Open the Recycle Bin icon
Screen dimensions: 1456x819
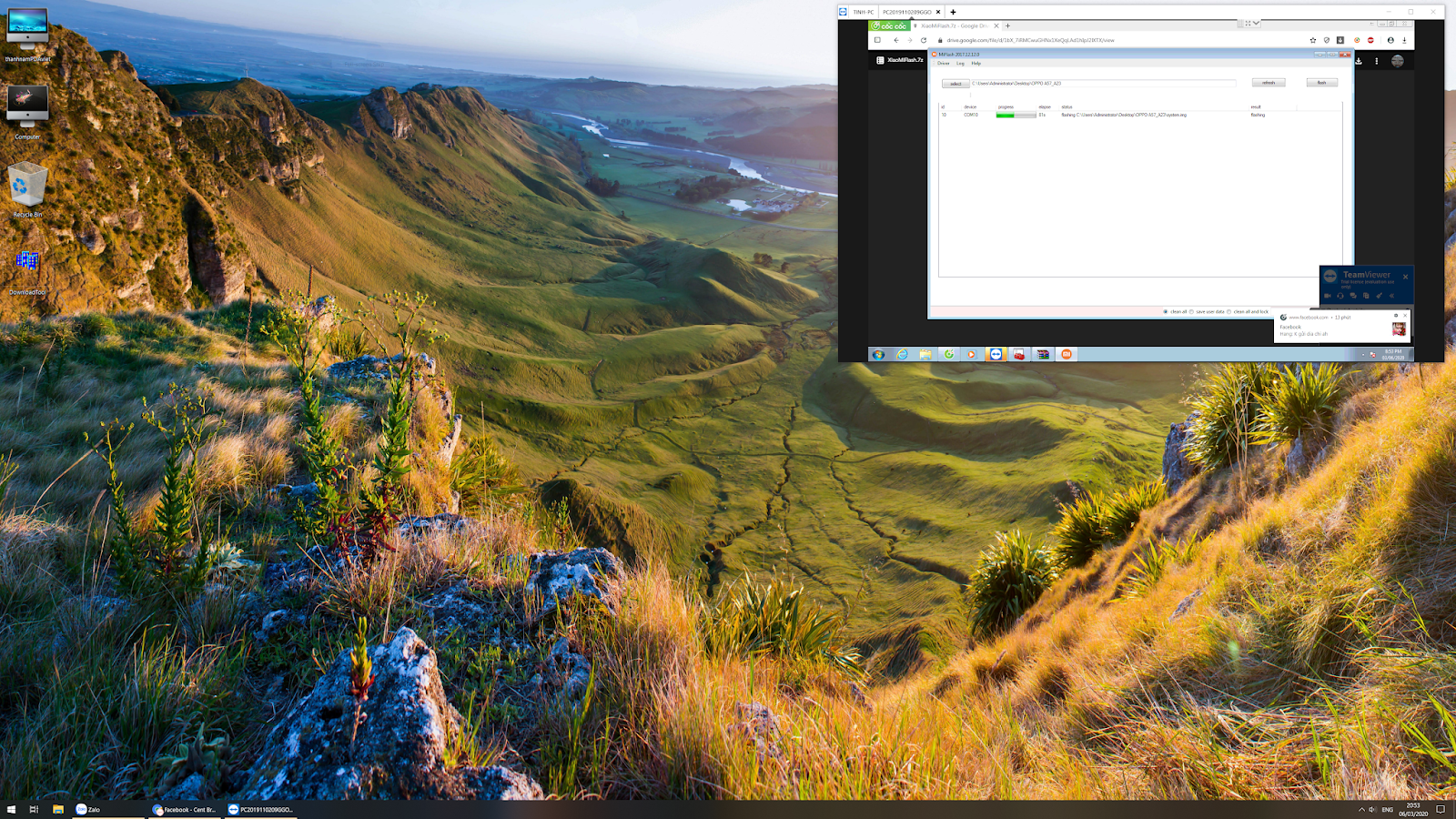tap(27, 189)
